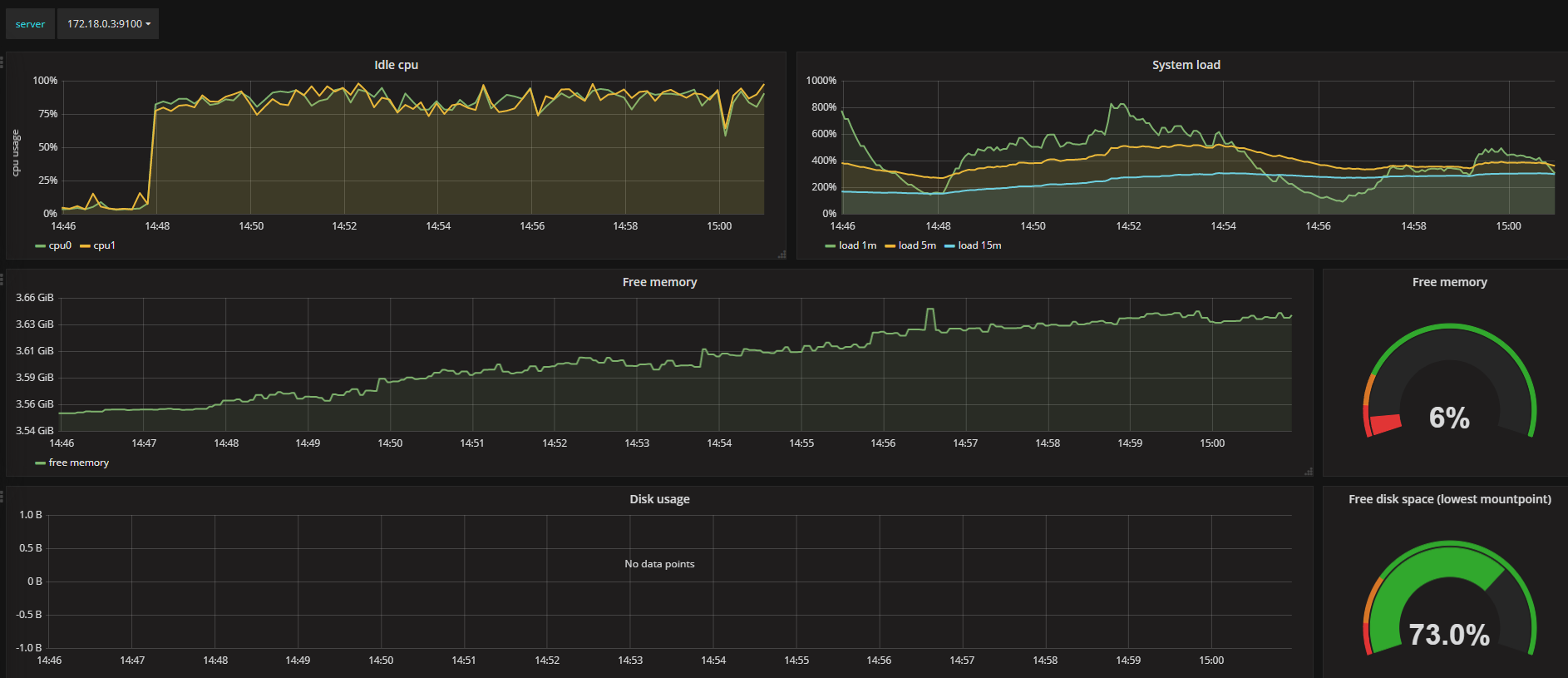Click the load 5m legend color line
This screenshot has height=678, width=1568.
point(890,246)
